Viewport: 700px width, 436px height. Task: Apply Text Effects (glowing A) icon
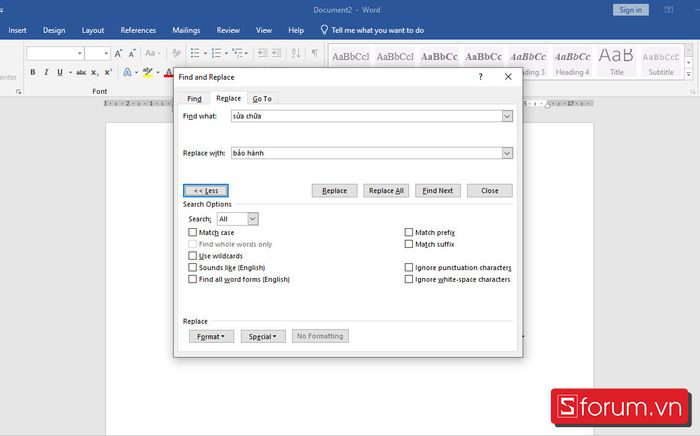(127, 72)
